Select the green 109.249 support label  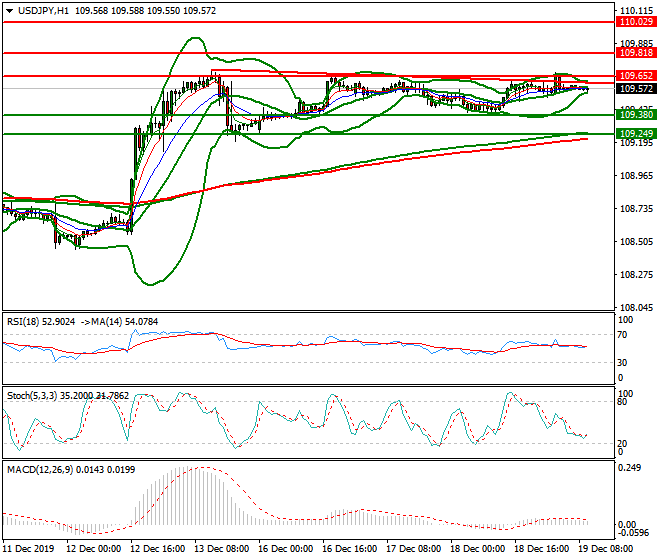[x=636, y=134]
